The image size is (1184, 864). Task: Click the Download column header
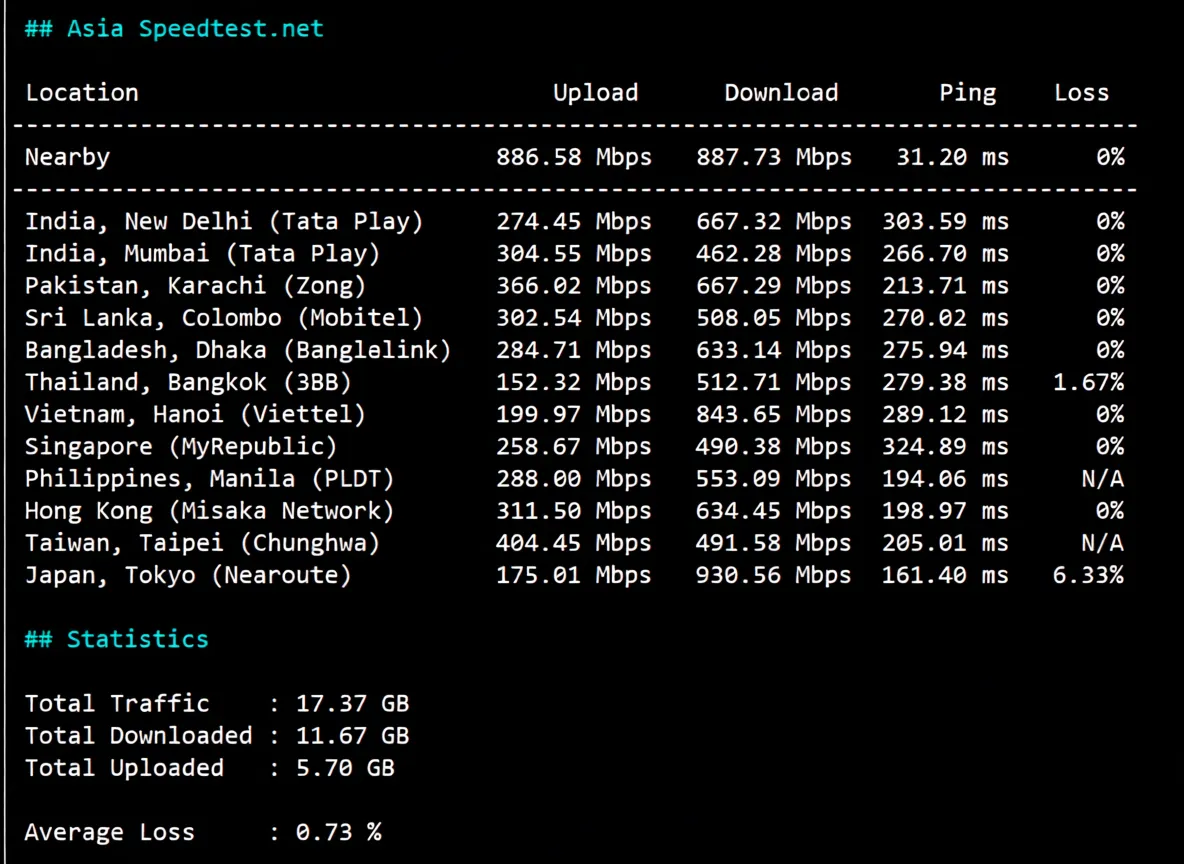click(x=781, y=92)
